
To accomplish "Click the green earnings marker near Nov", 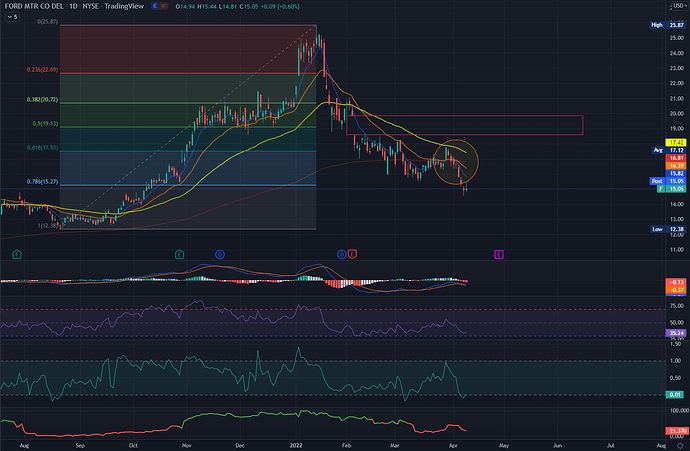I will coord(180,254).
